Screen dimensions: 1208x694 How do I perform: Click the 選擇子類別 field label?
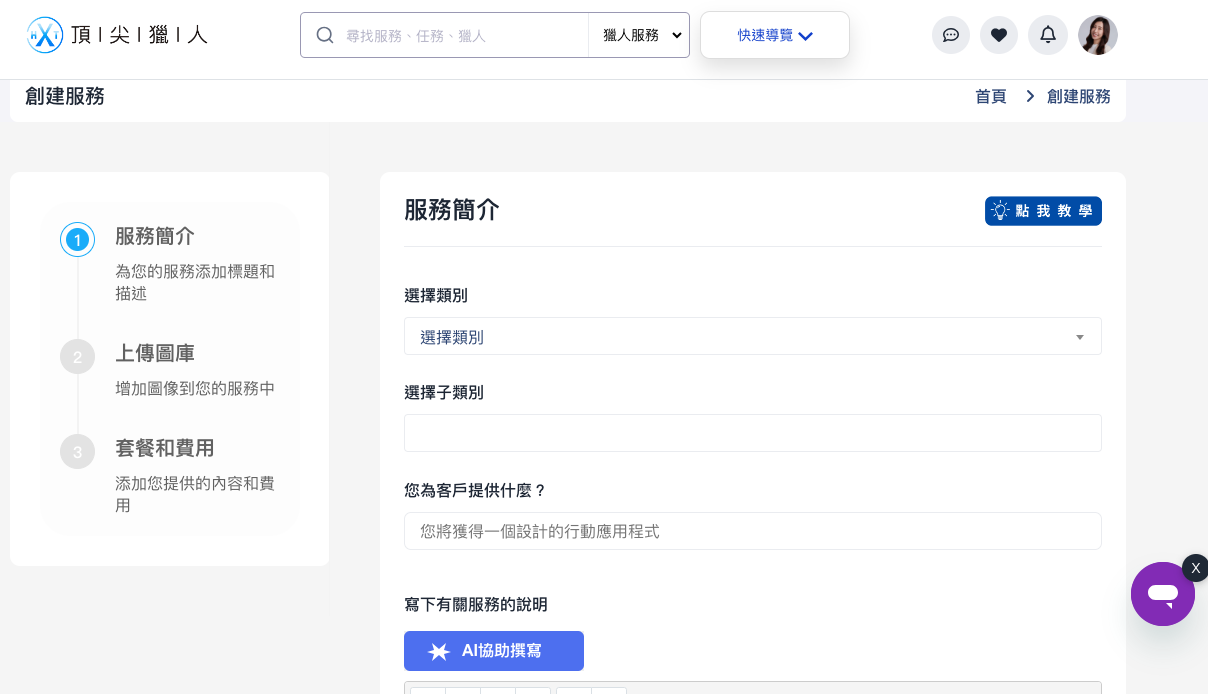click(444, 393)
